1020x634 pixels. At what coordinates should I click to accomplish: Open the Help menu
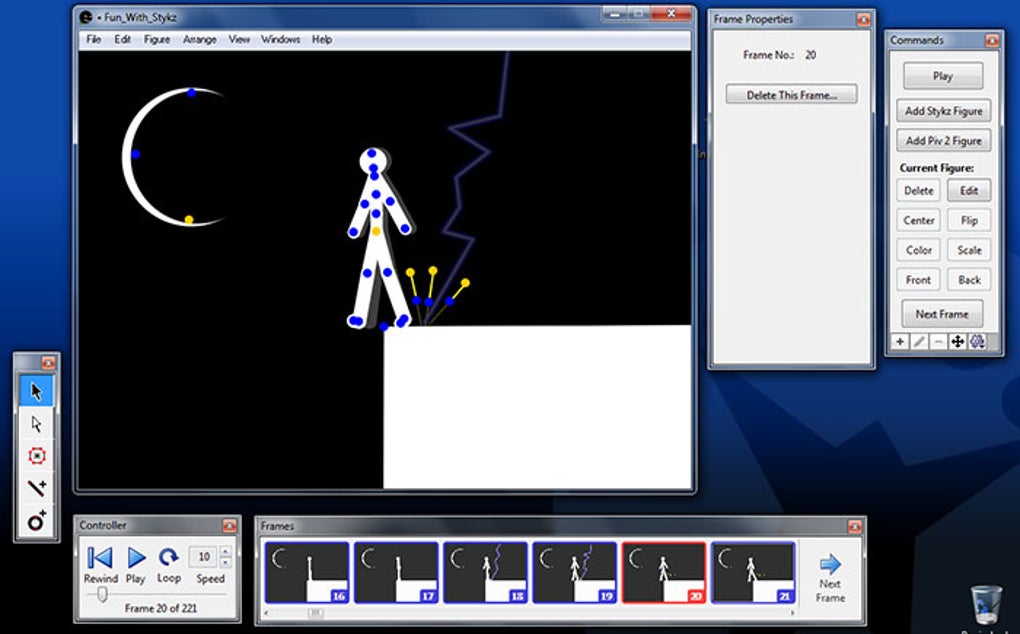click(x=322, y=40)
